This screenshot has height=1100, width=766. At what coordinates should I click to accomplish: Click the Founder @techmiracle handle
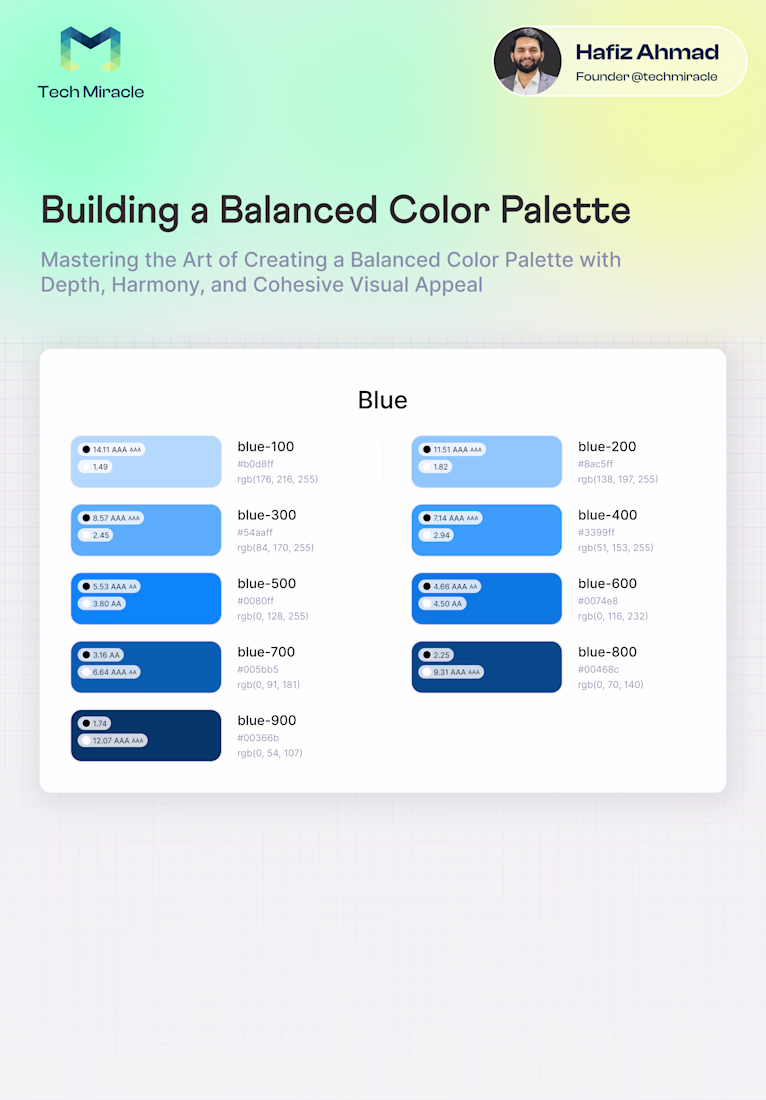tap(646, 77)
